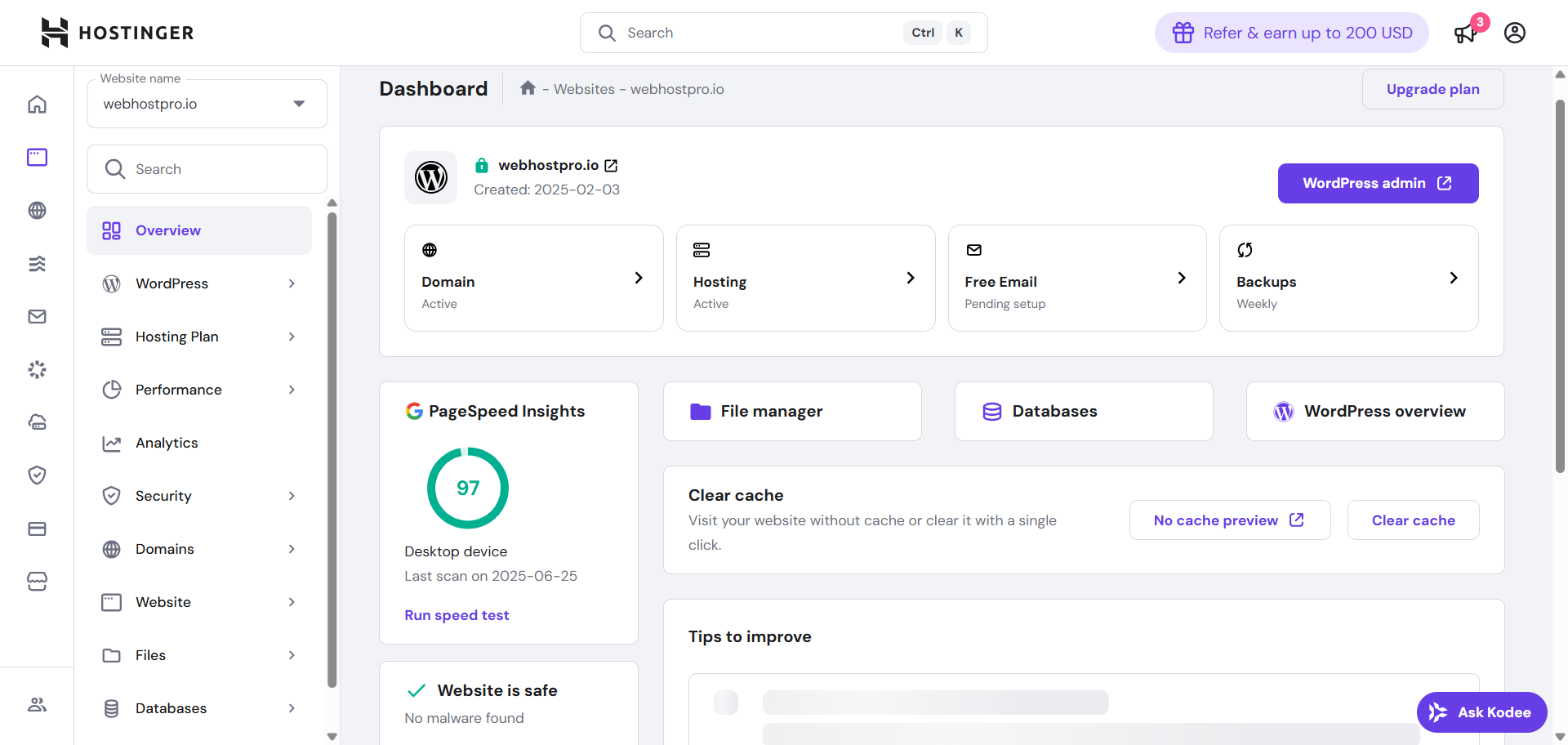Open Ask Kodee chat assistant

pos(1481,712)
